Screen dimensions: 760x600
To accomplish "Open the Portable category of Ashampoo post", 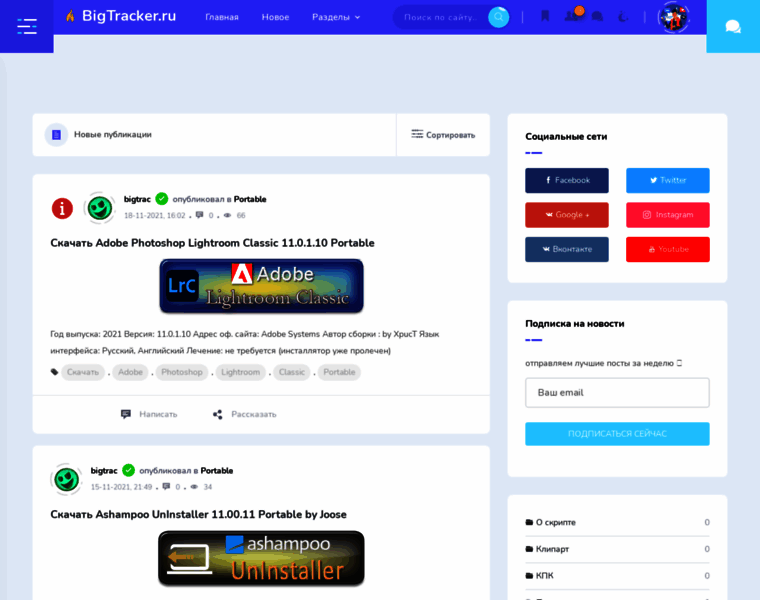I will coord(217,471).
